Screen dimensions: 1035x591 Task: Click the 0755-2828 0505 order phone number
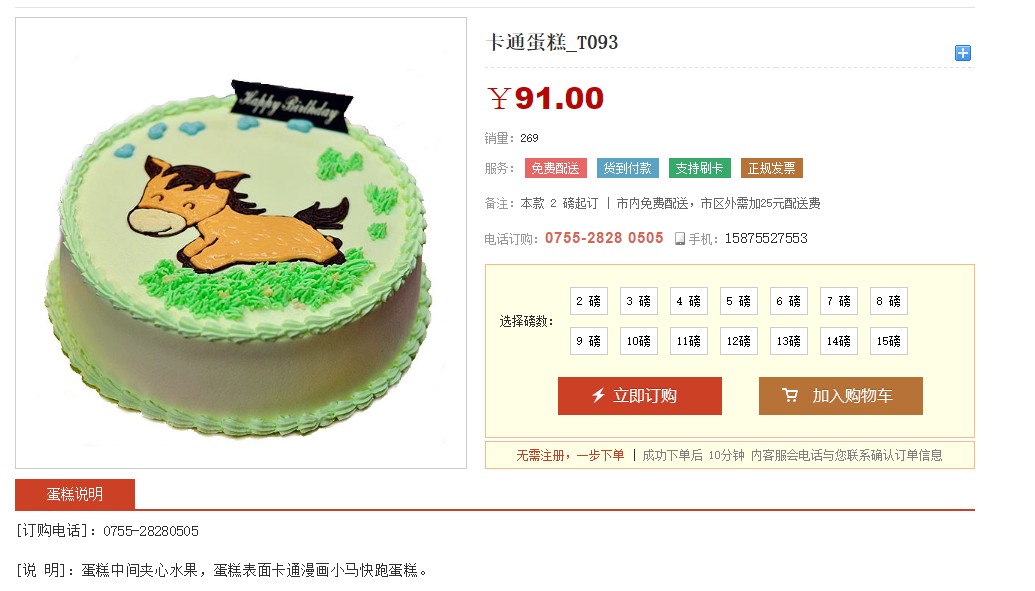pos(604,238)
